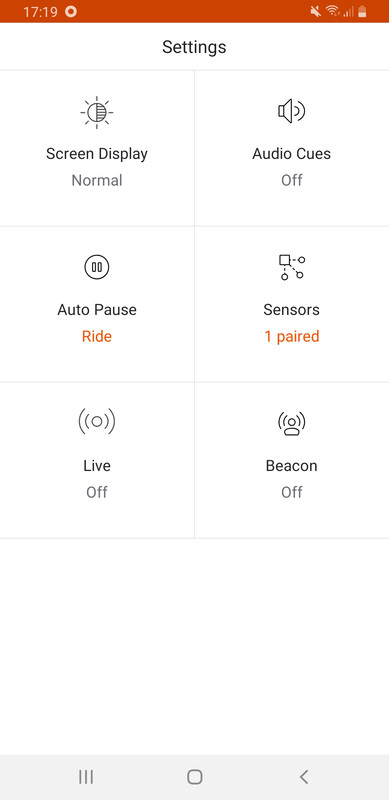Select the Screen Display label

click(97, 154)
